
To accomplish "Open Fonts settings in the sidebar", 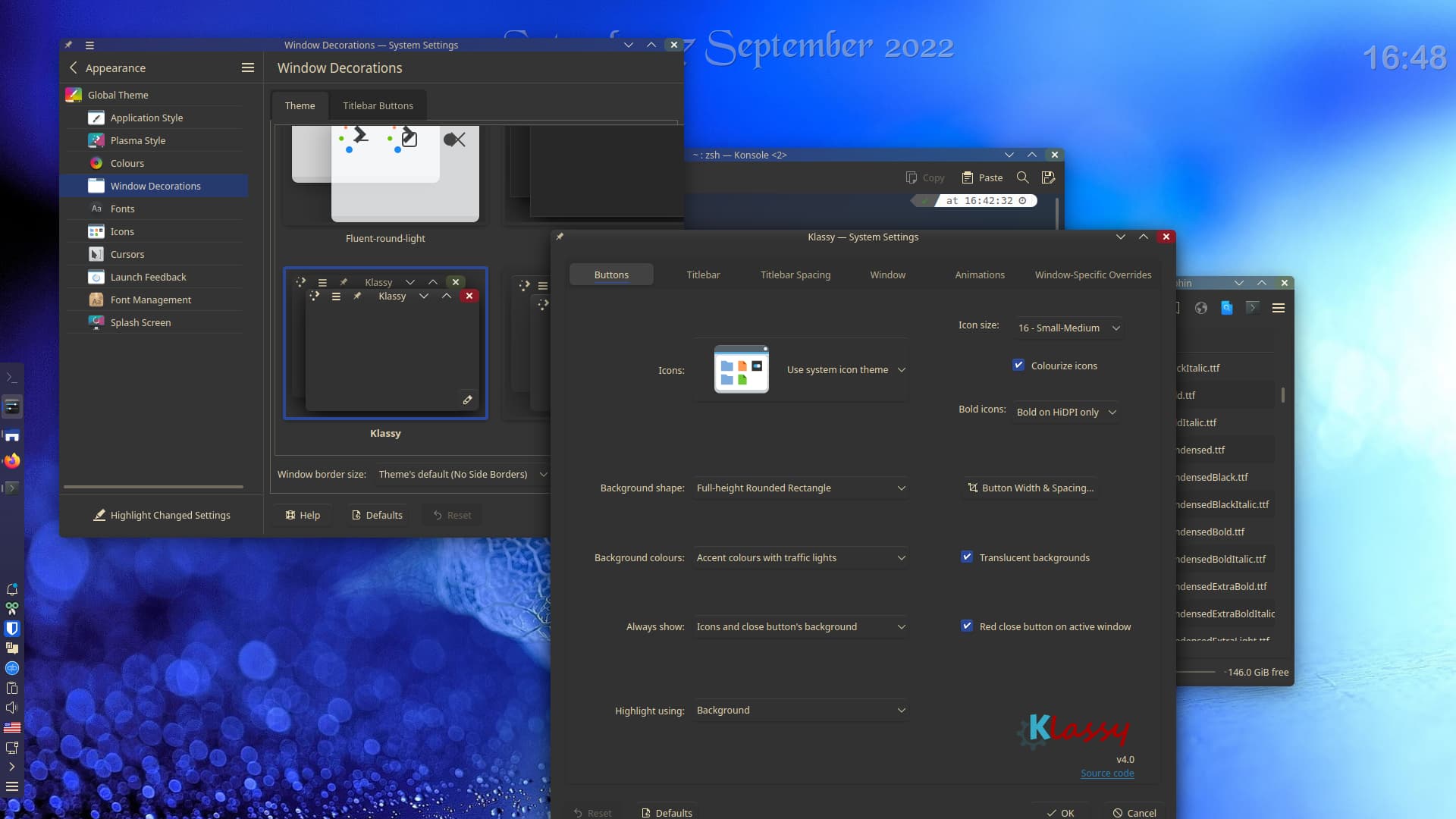I will 154,209.
